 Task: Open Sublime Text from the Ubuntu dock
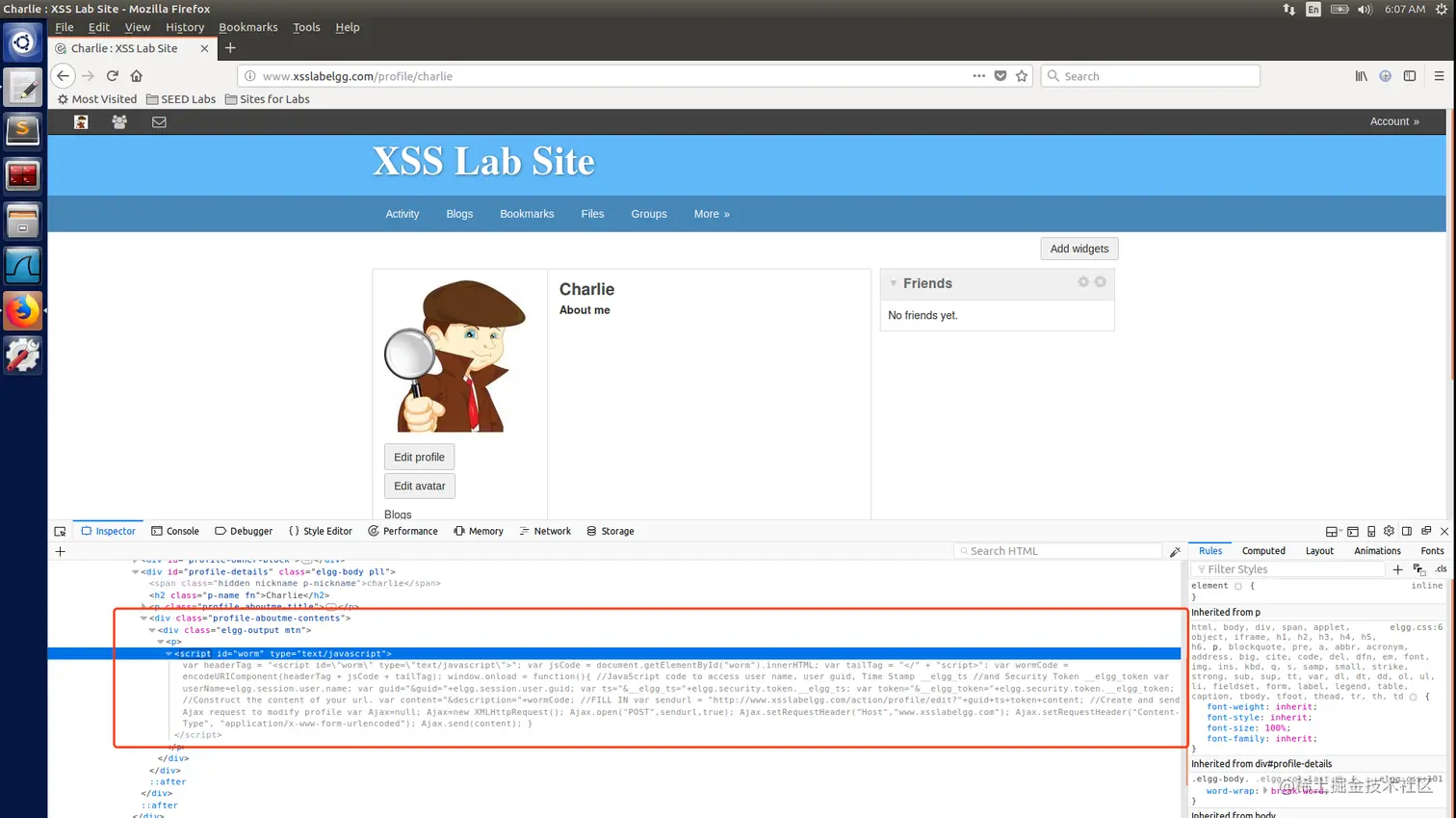click(x=23, y=130)
